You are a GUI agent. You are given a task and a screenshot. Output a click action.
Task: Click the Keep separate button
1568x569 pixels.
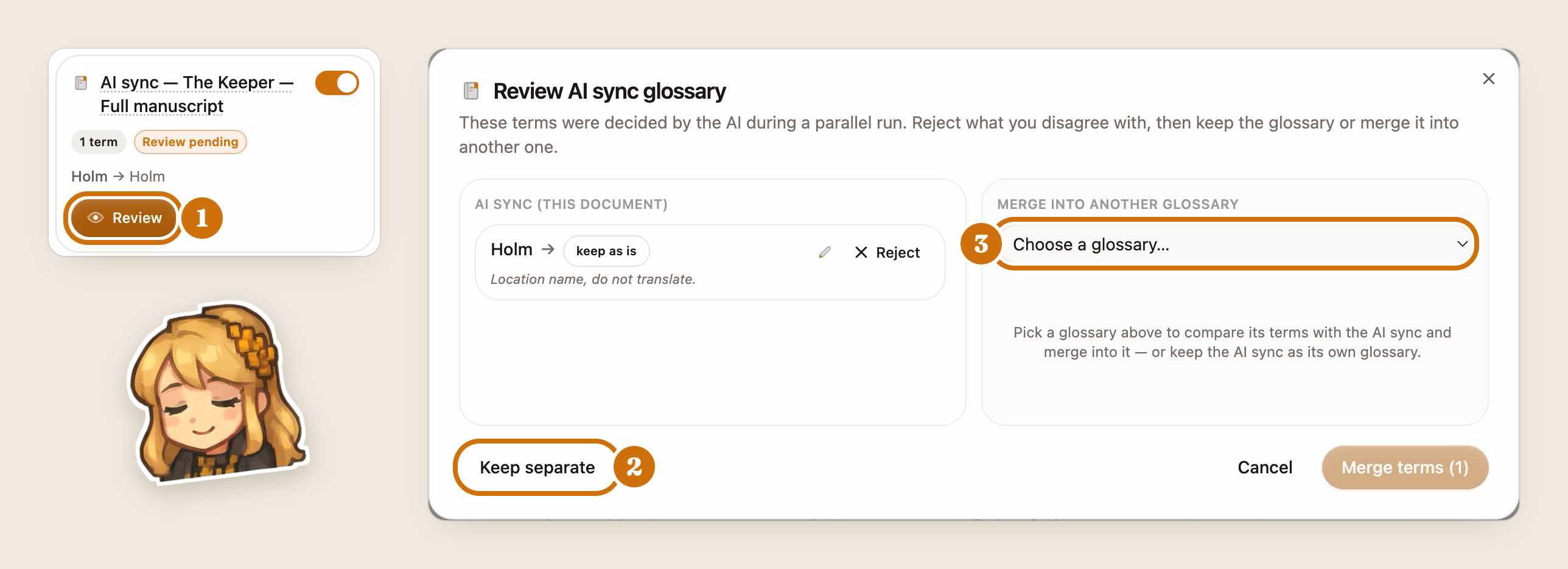click(x=537, y=467)
